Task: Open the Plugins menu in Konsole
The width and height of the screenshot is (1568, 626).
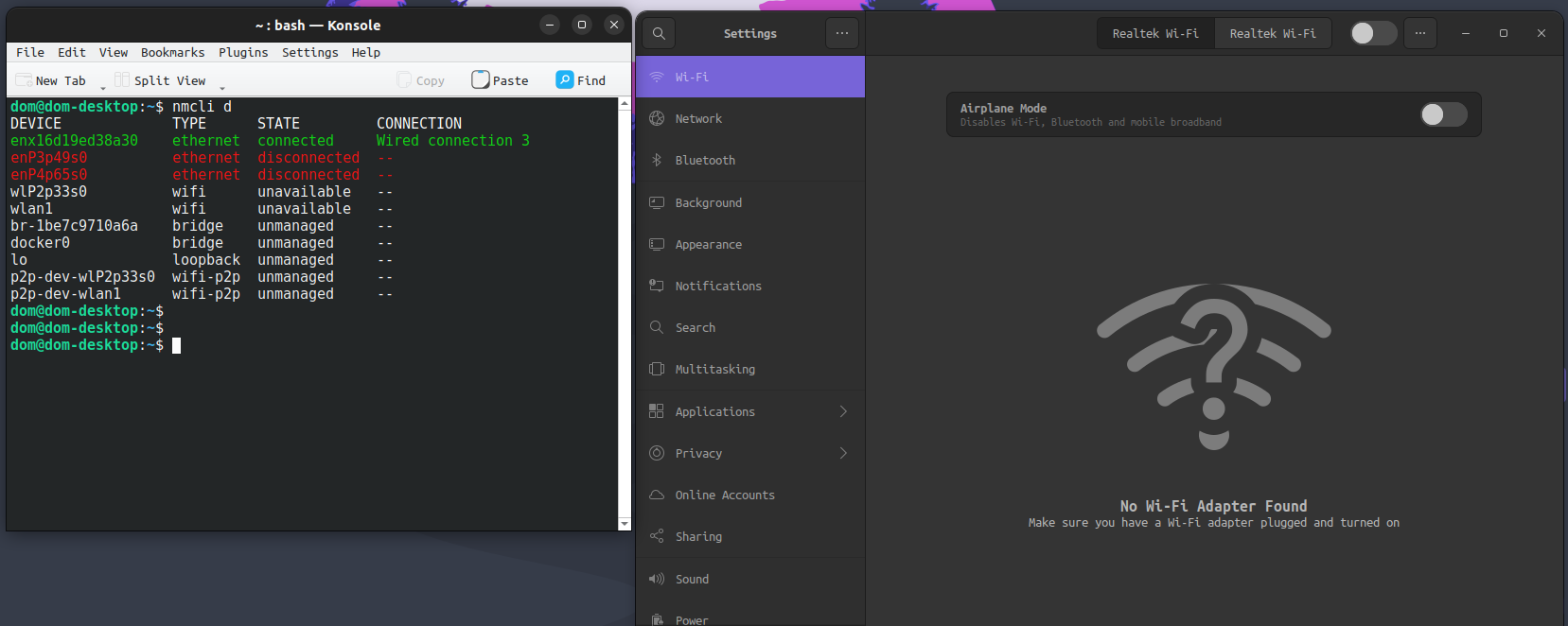Action: click(x=243, y=53)
